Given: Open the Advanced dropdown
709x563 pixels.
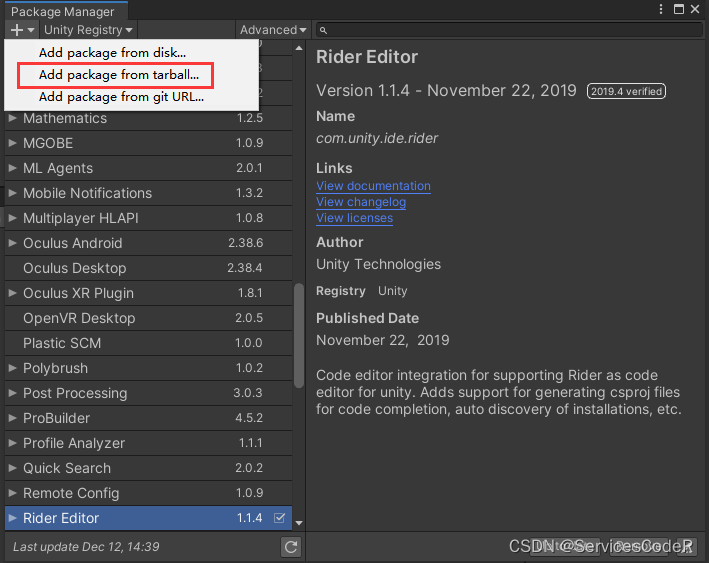Looking at the screenshot, I should 273,30.
